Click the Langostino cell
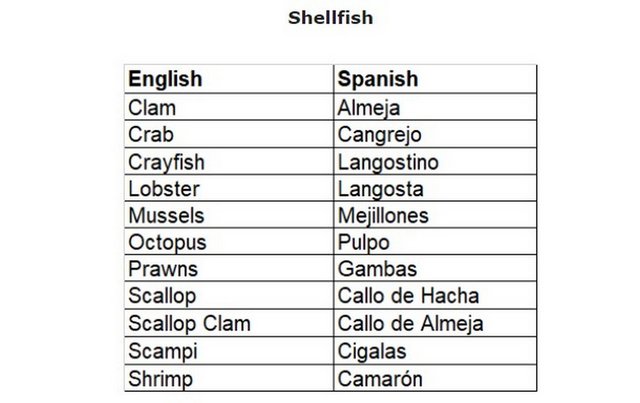This screenshot has height=403, width=640. [388, 162]
